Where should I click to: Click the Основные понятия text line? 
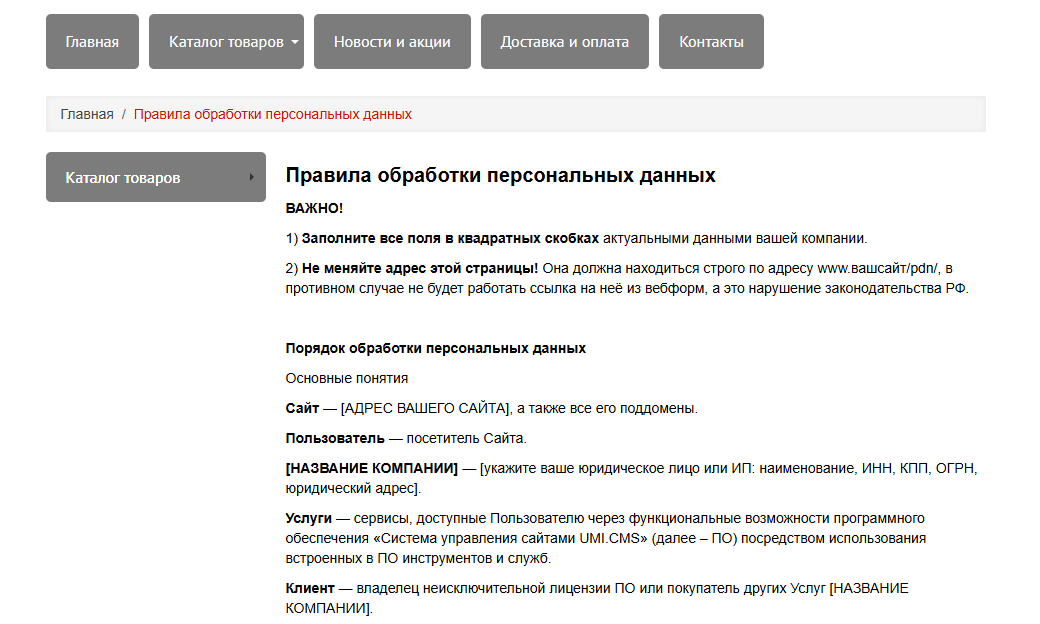(347, 378)
